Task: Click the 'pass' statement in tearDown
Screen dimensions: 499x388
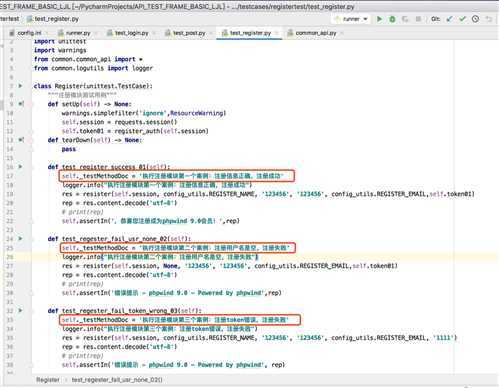Action: [69, 149]
